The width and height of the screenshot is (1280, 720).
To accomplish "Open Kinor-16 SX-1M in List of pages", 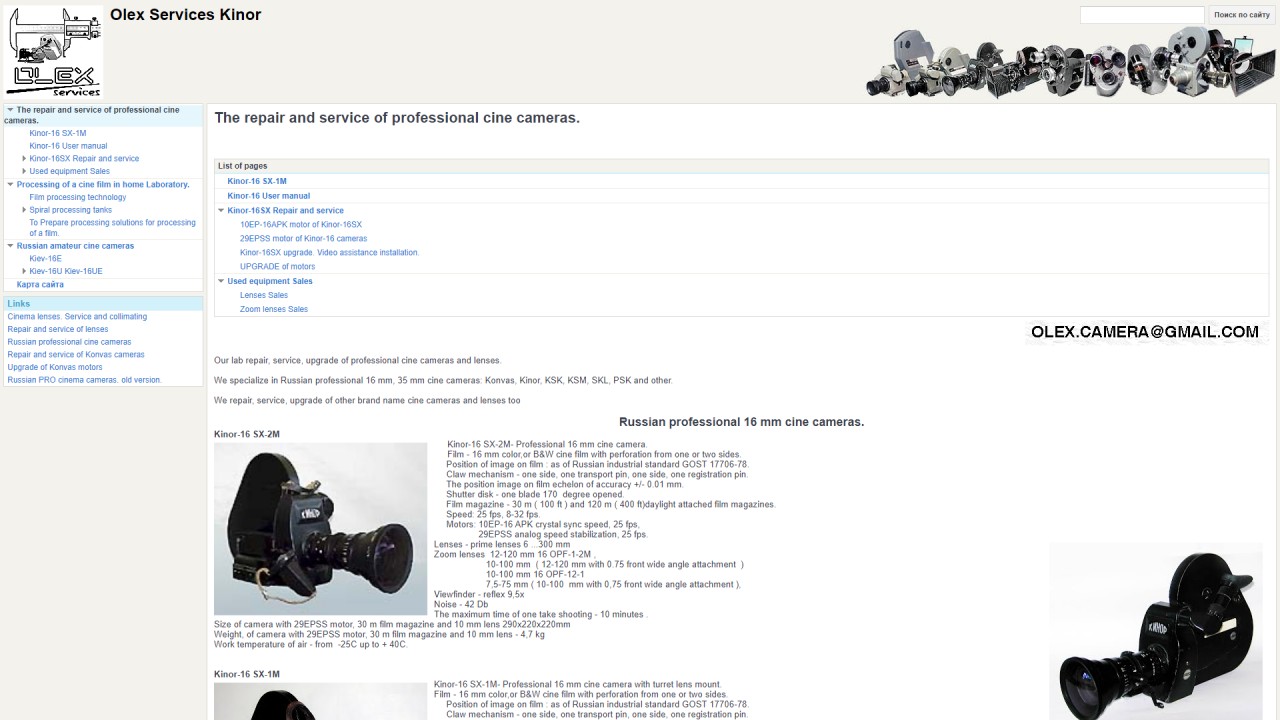I will (x=257, y=182).
